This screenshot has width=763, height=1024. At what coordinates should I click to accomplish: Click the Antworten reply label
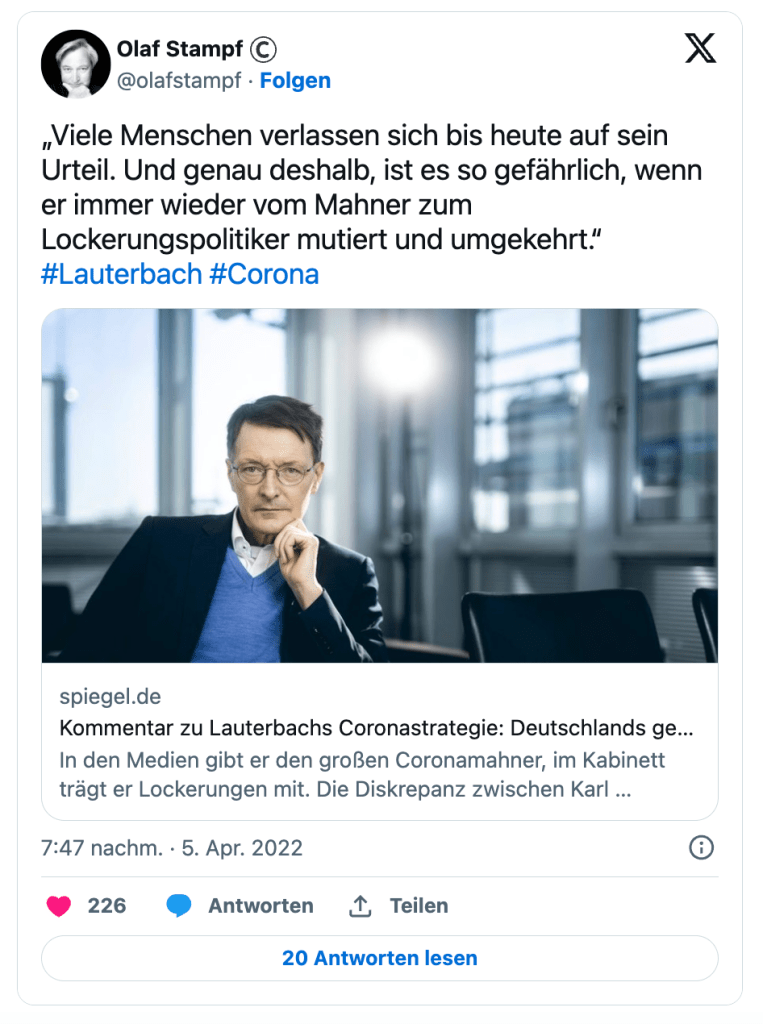coord(261,906)
